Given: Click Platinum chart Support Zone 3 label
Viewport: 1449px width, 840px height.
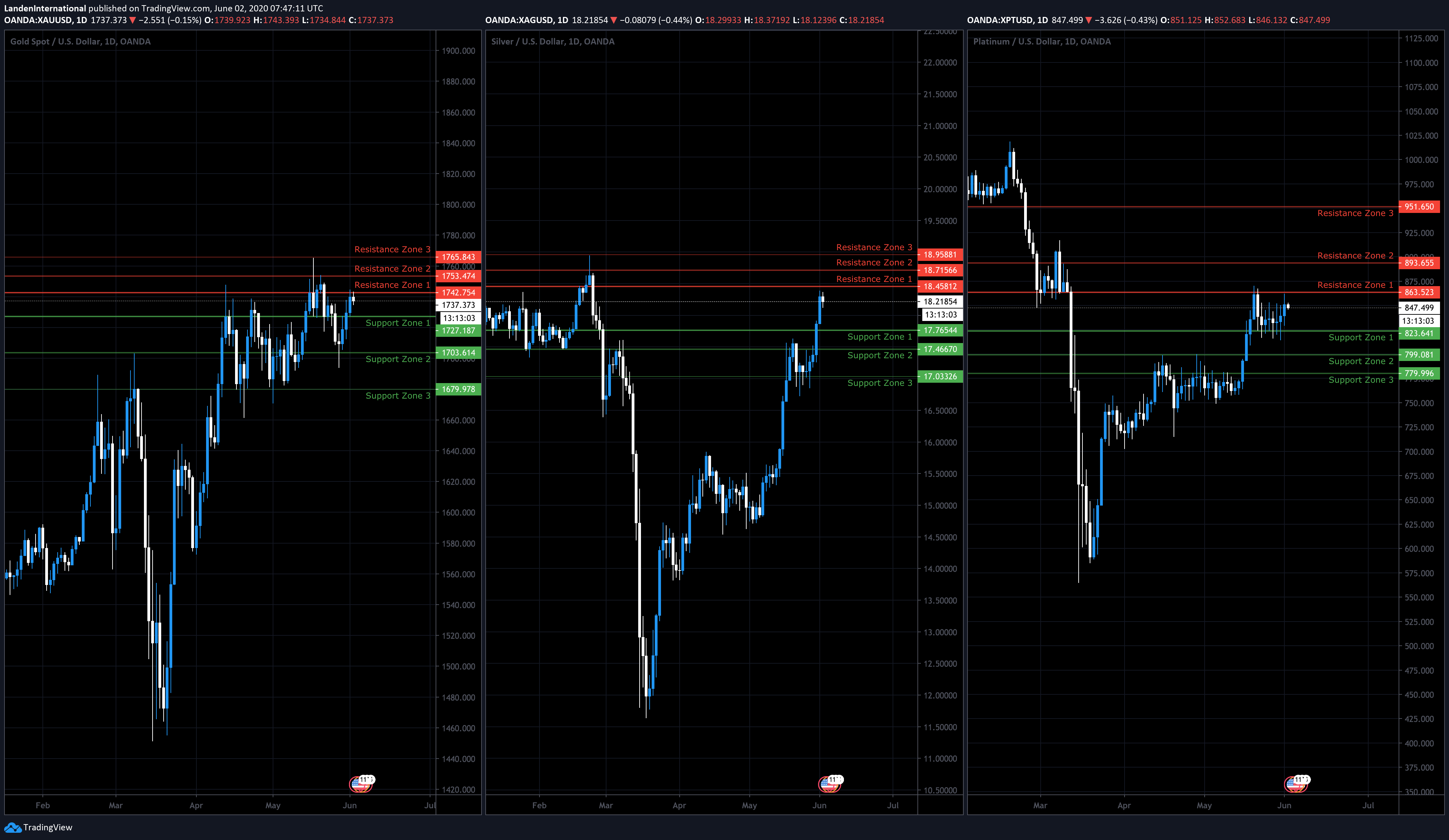Looking at the screenshot, I should (1361, 380).
